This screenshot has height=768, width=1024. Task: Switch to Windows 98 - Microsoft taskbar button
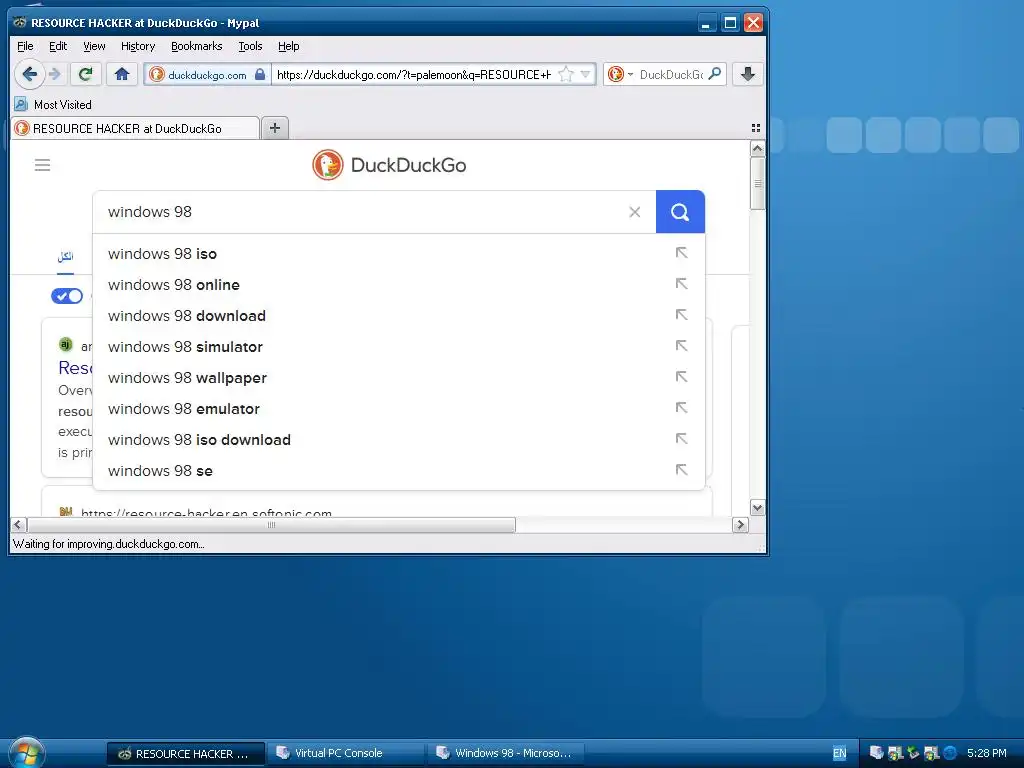coord(506,753)
